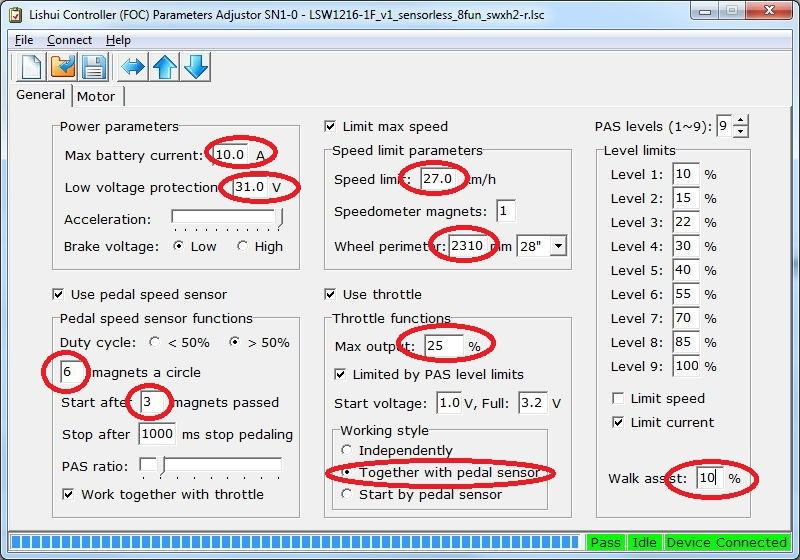Viewport: 800px width, 560px height.
Task: Click the Max battery current field
Action: [x=231, y=155]
